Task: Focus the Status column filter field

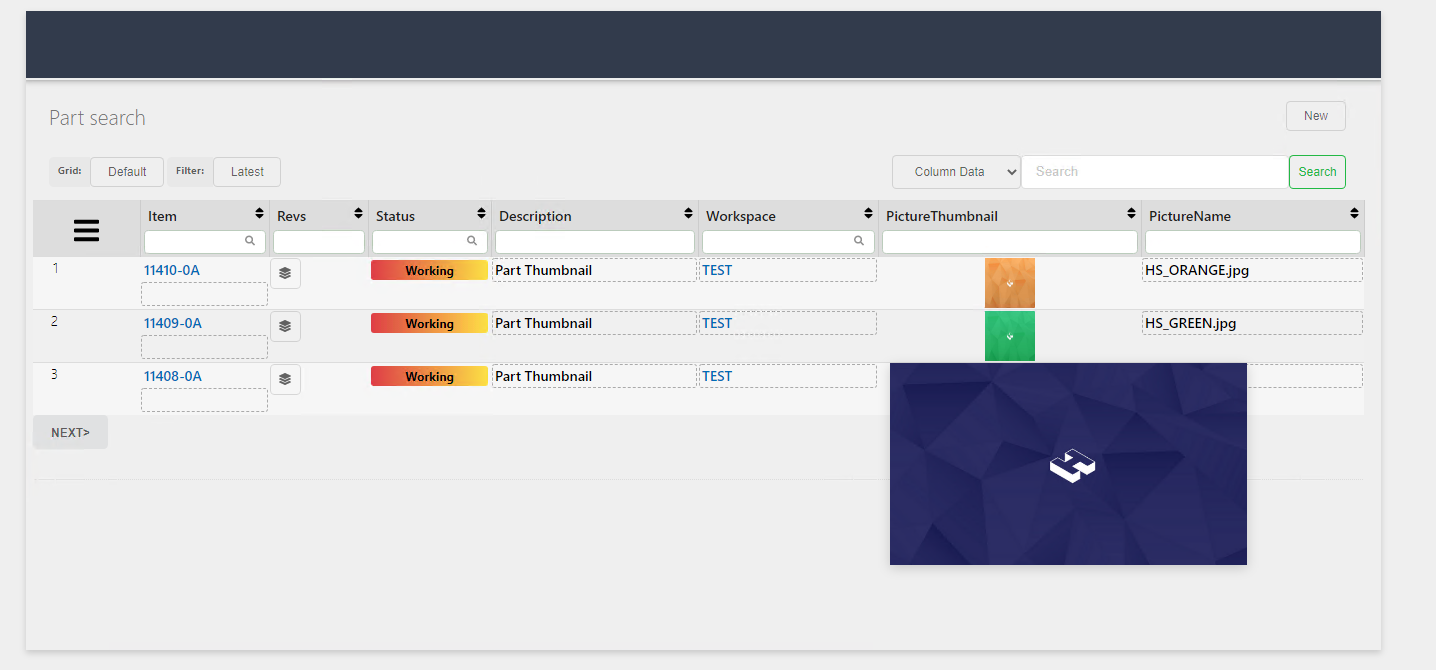Action: tap(430, 242)
